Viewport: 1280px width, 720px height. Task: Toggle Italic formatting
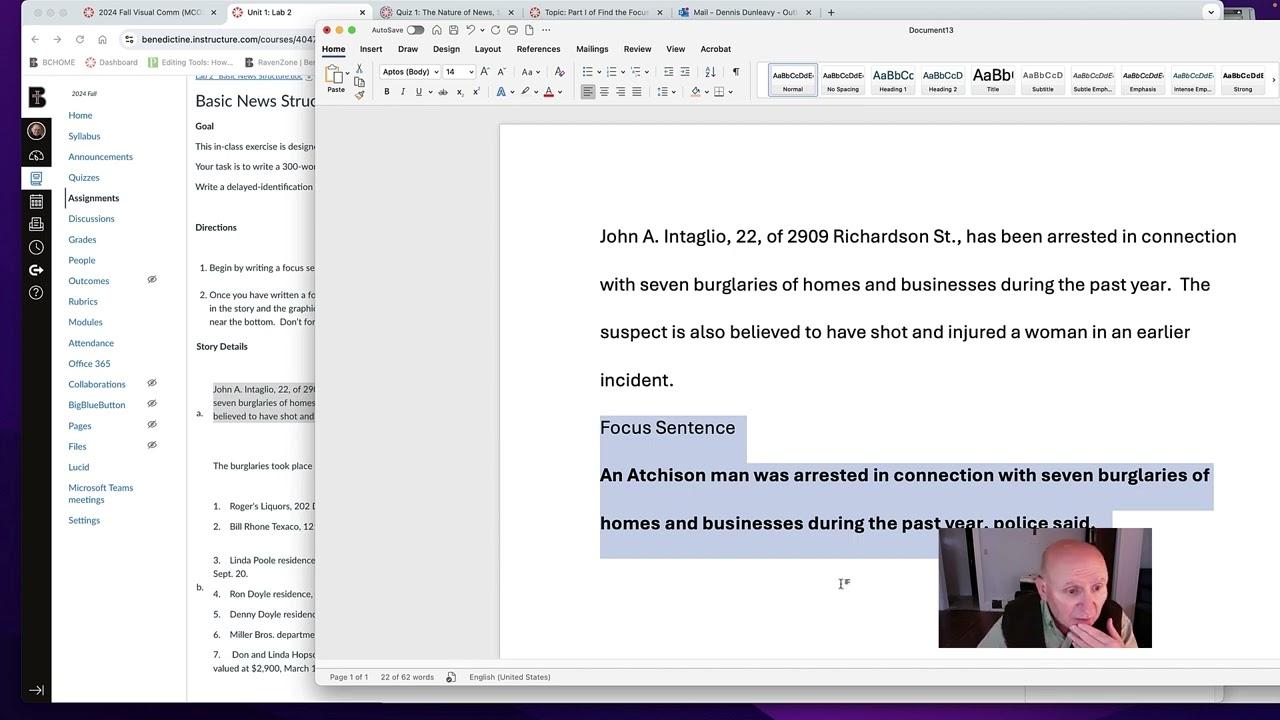[403, 92]
